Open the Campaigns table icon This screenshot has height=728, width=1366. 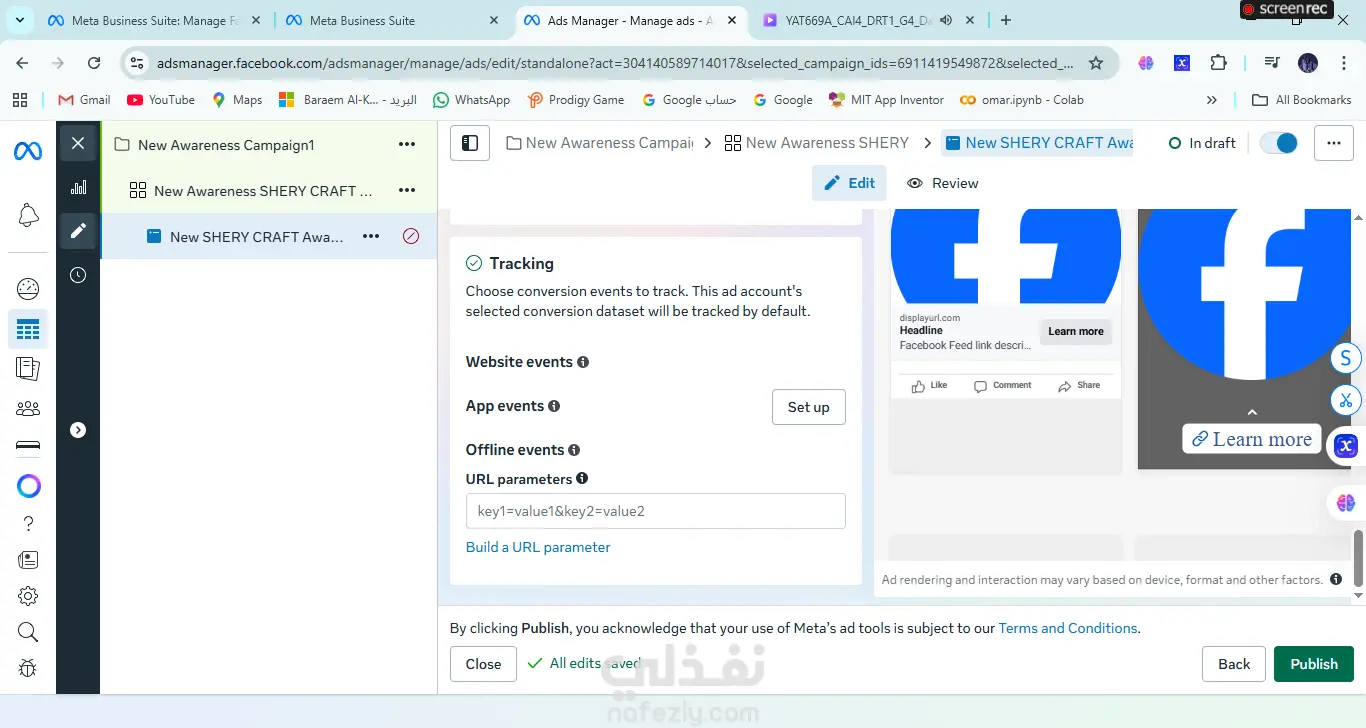pyautogui.click(x=28, y=329)
